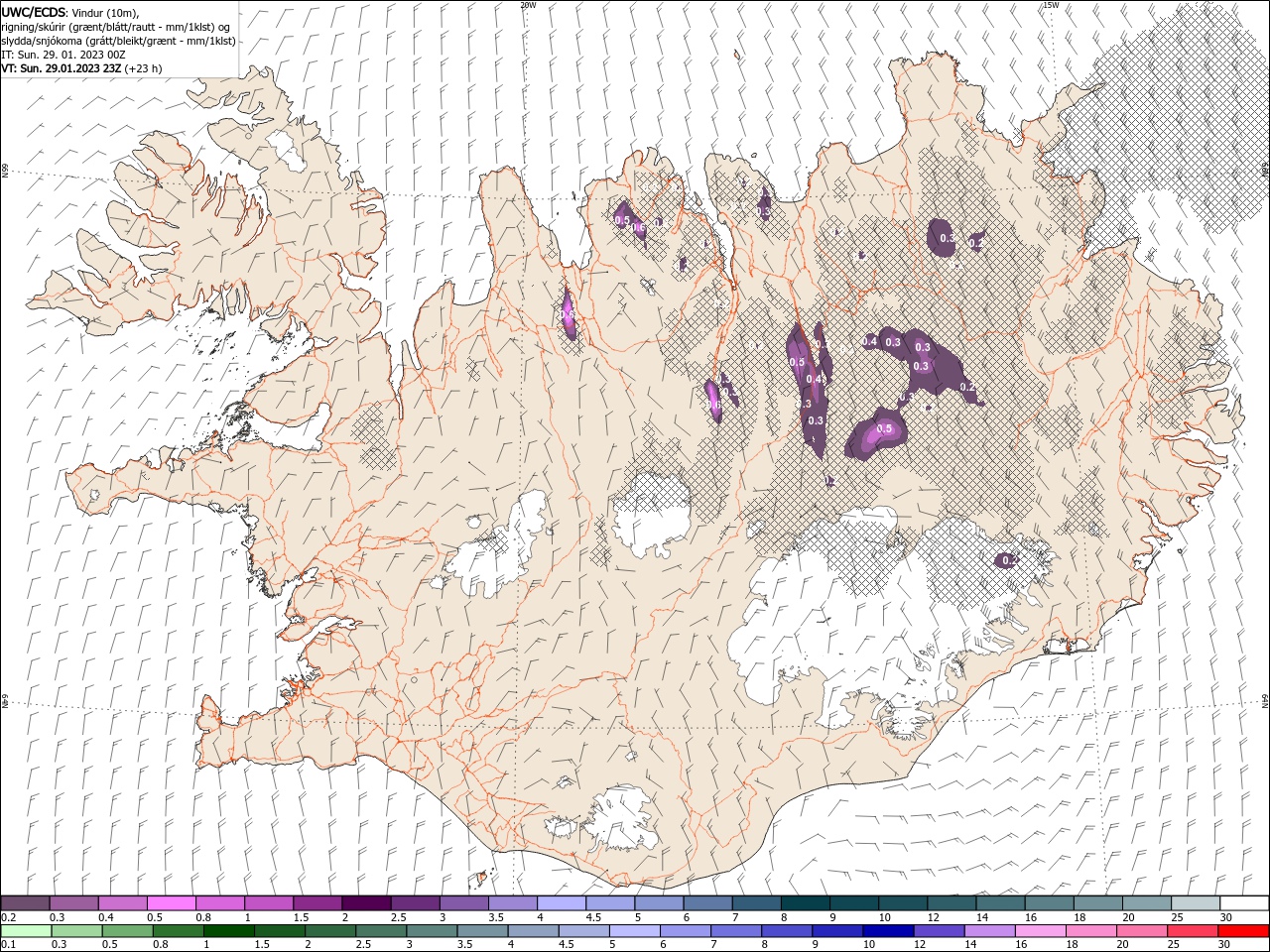Click the '20W' longitude label
This screenshot has height=952, width=1270.
pyautogui.click(x=528, y=5)
